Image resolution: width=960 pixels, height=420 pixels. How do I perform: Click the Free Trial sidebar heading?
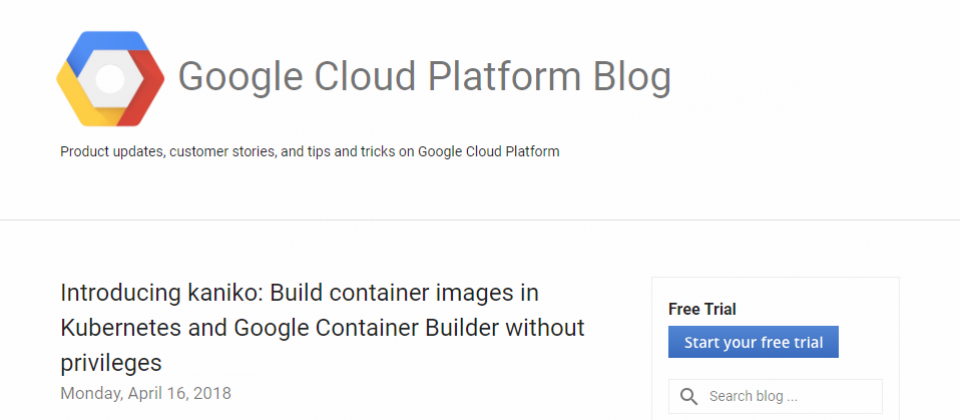(702, 309)
